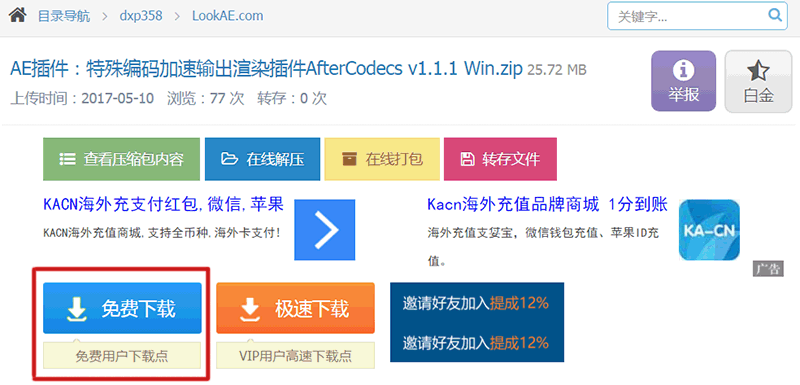This screenshot has height=385, width=800.
Task: Open the AfterCodecs v1.1.1 Win.zip file title
Action: (x=266, y=68)
